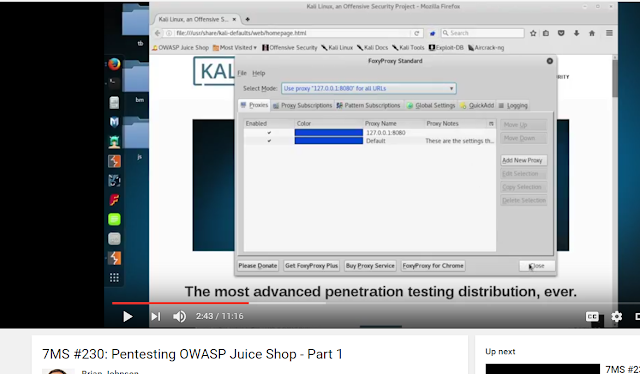Click the Close button in FoxyProxy
The image size is (640, 374).
pos(537,266)
